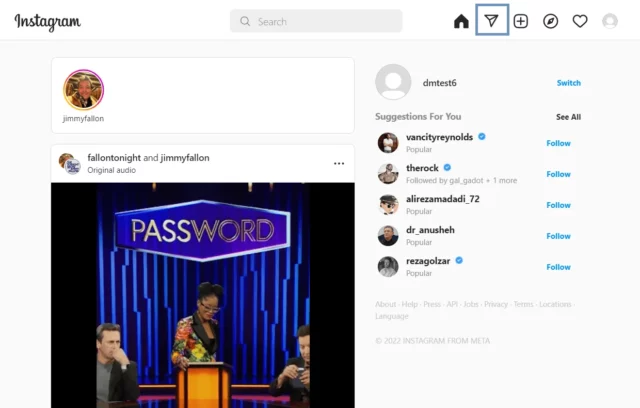Follow vancityreynolds
Screen dimensions: 640x408
click(x=558, y=143)
